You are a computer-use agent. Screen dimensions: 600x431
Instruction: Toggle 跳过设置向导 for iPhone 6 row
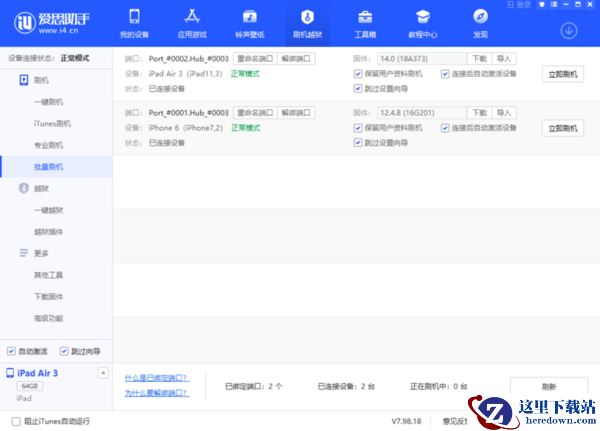click(358, 142)
